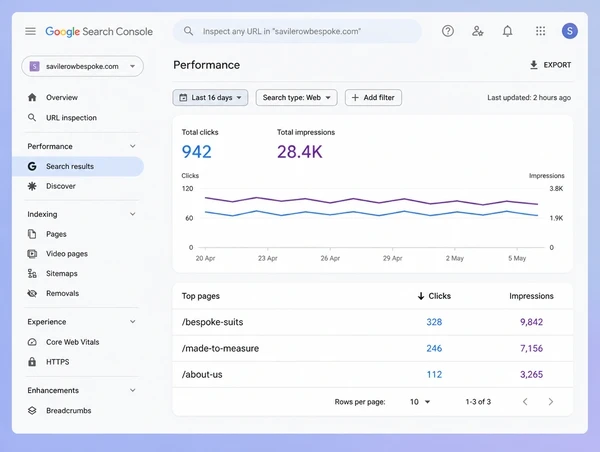600x452 pixels.
Task: Click the 328 clicks value for /bespoke-suits
Action: tap(434, 322)
